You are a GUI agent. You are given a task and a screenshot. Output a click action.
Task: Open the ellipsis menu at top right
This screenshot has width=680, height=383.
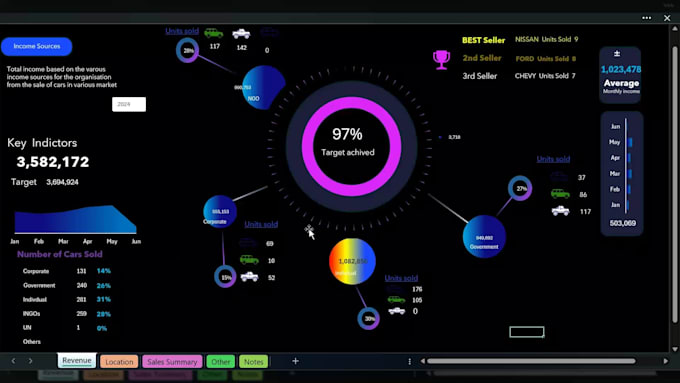click(647, 18)
